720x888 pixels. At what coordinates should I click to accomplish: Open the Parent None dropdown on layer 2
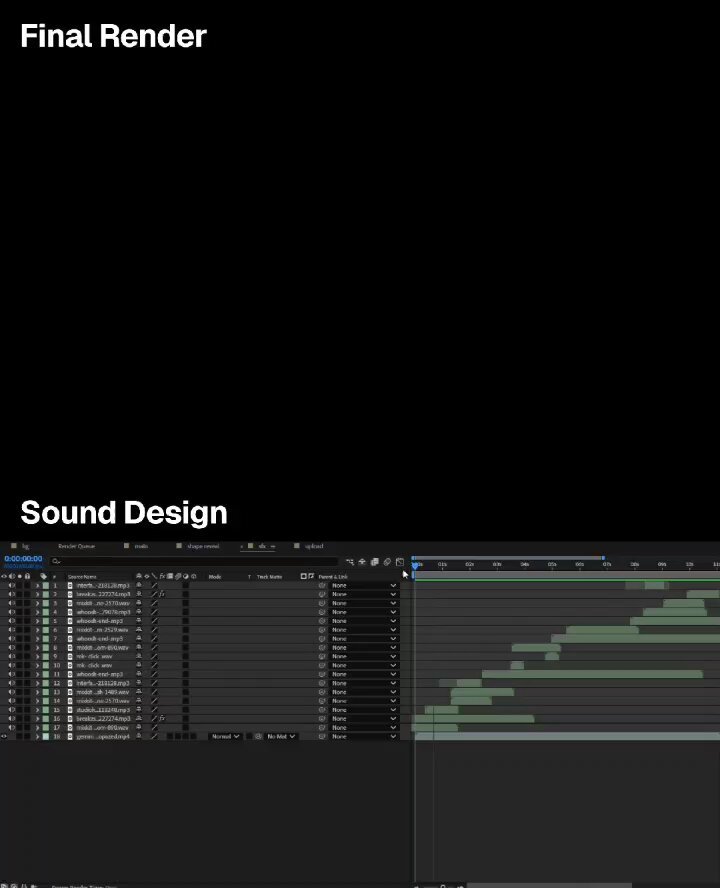coord(364,594)
